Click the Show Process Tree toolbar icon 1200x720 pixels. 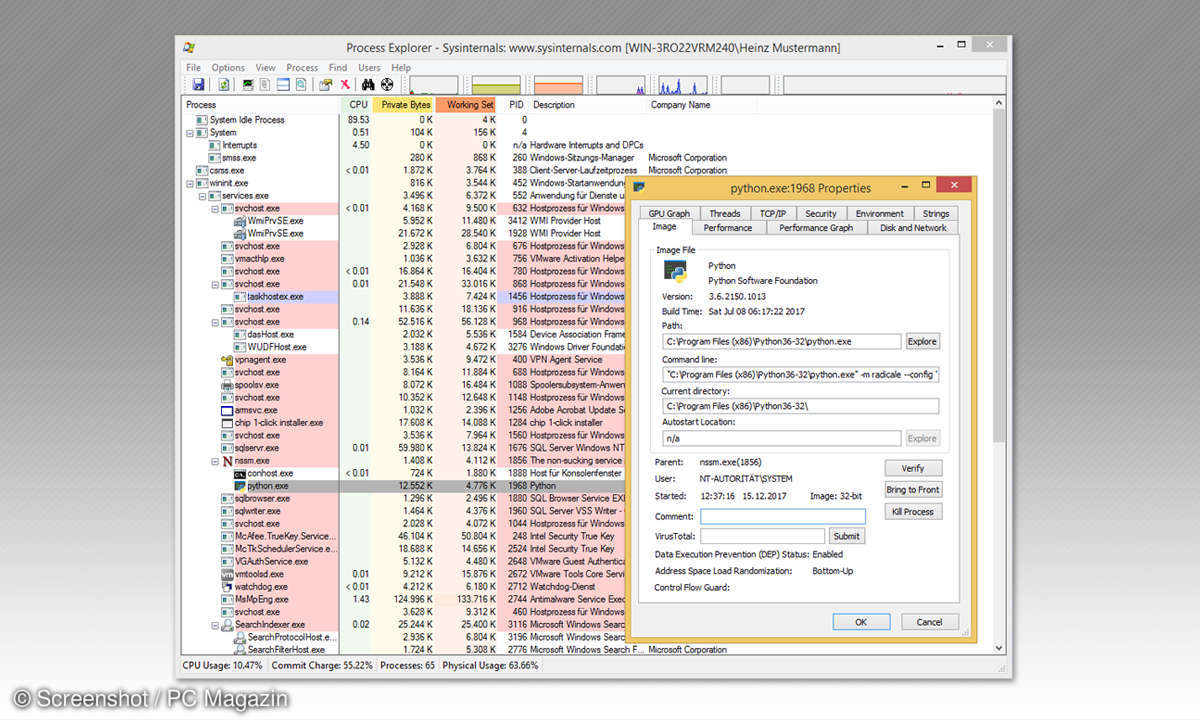pos(265,85)
